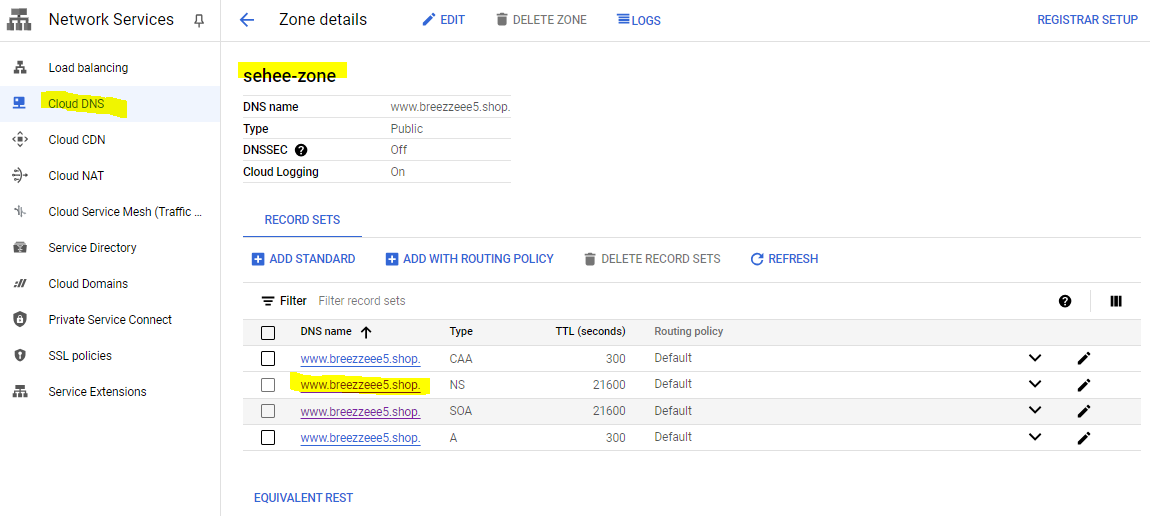Open zone LOGS
1150x516 pixels.
tap(639, 20)
